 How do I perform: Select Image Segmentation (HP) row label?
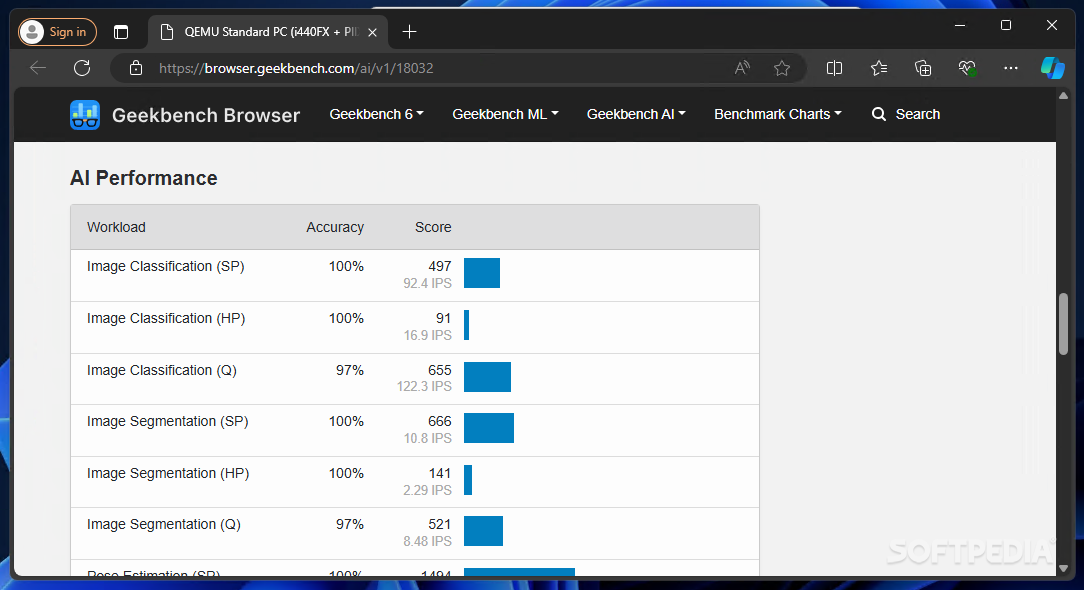(x=168, y=473)
